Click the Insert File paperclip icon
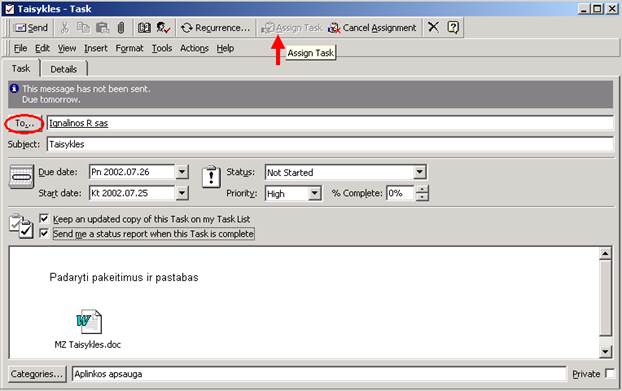Screen dimensions: 622x391 pos(121,28)
